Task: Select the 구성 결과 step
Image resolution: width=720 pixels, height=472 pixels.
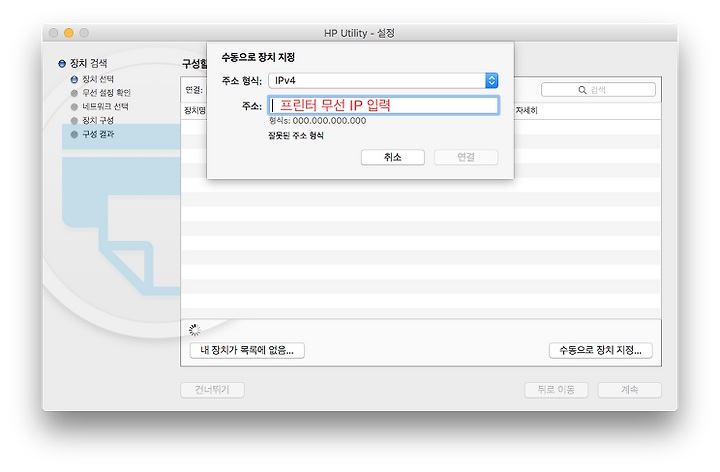Action: [92, 135]
